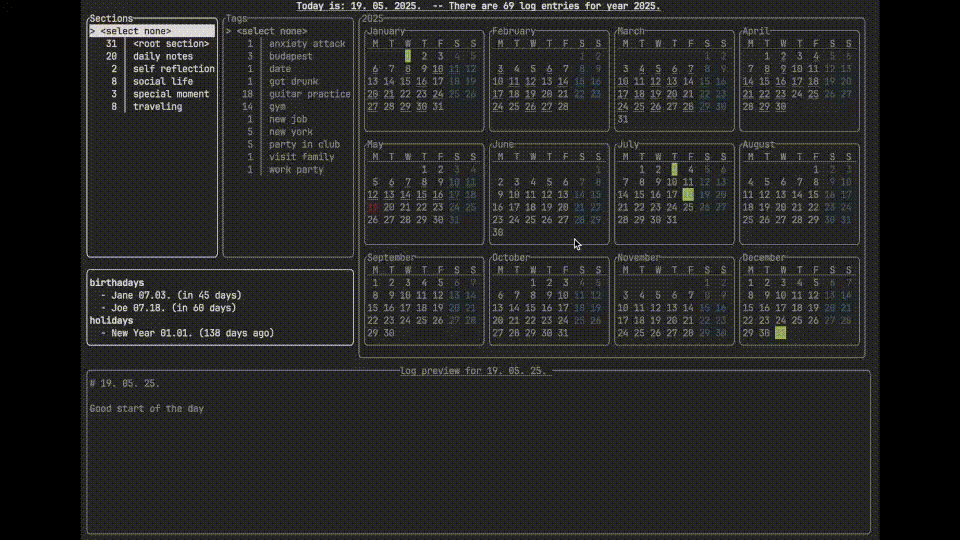
Task: Choose the 'self reflection' section
Action: pyautogui.click(x=173, y=69)
